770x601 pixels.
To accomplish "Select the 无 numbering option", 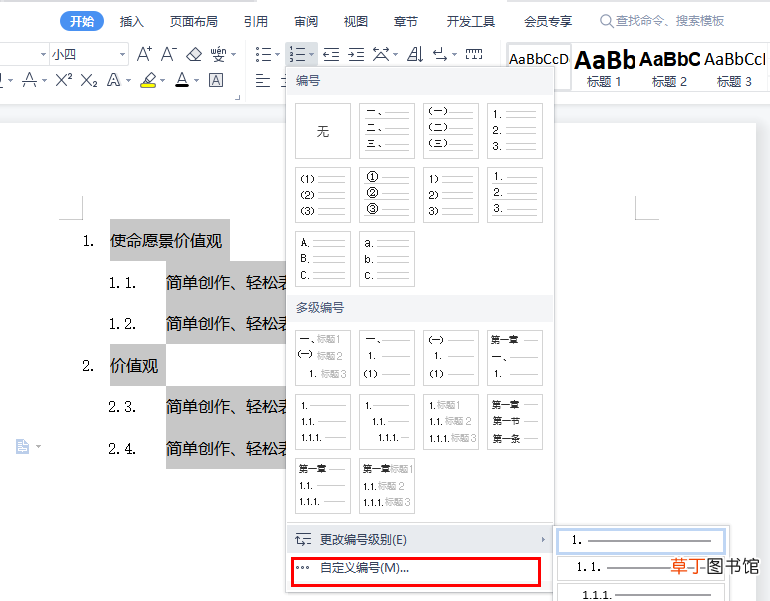I will 323,131.
